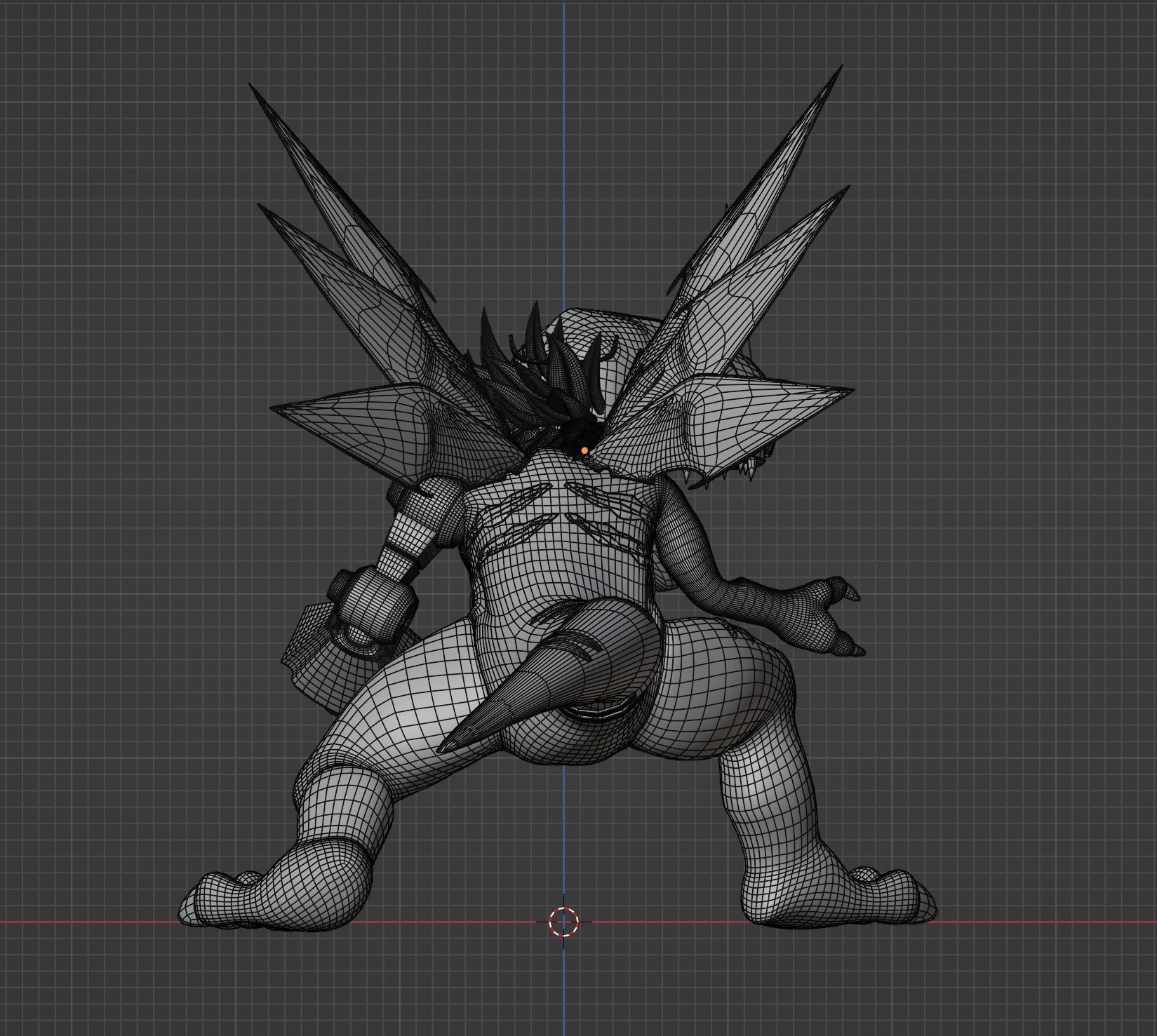This screenshot has width=1157, height=1036.
Task: Click the orange object origin dot
Action: (584, 450)
